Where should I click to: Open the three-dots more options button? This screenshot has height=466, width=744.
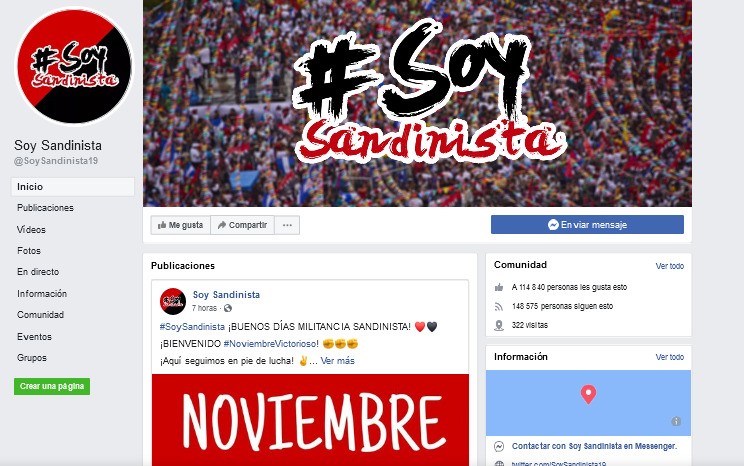click(287, 225)
